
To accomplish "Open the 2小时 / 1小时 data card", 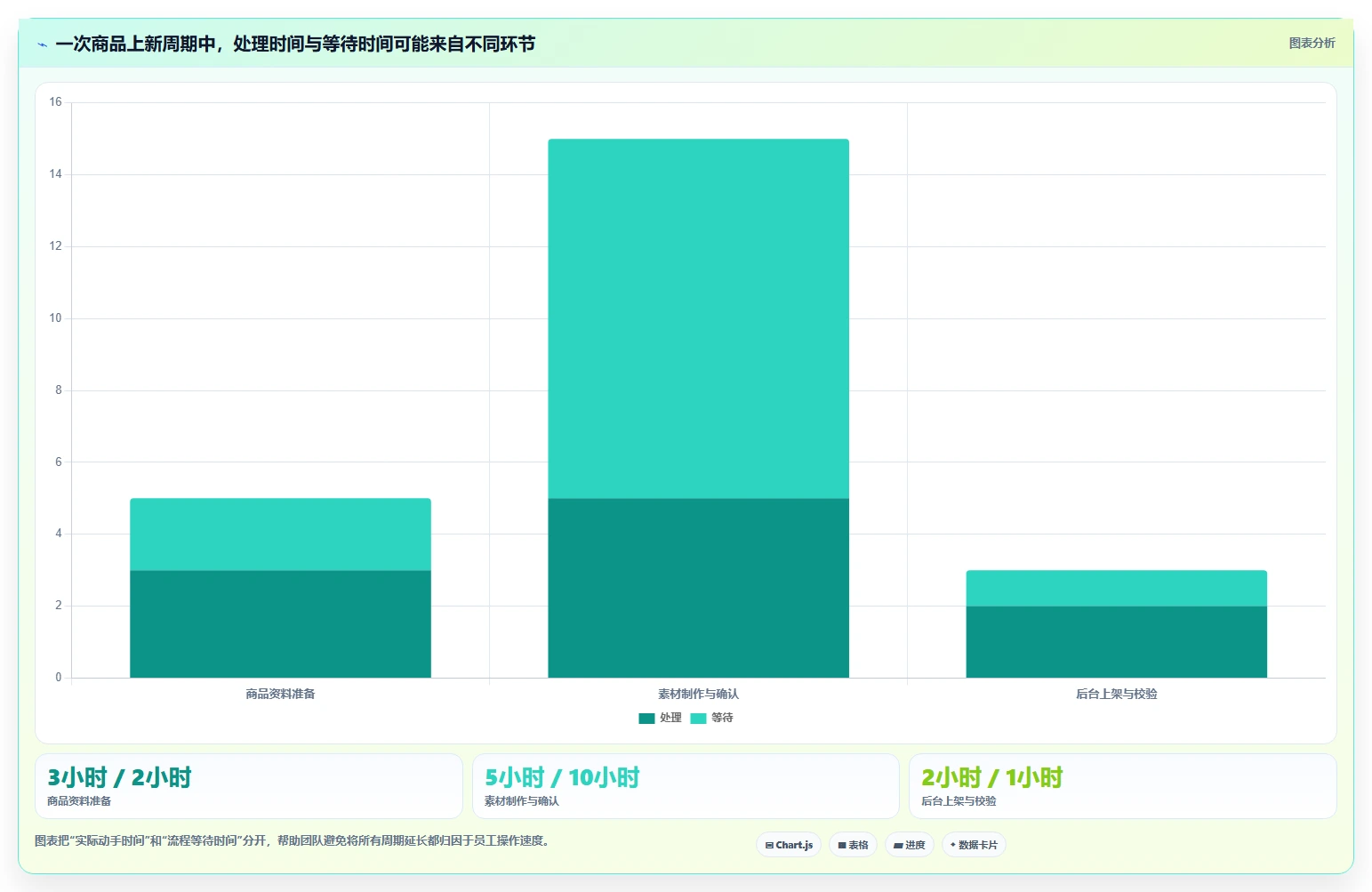I will coord(1122,786).
